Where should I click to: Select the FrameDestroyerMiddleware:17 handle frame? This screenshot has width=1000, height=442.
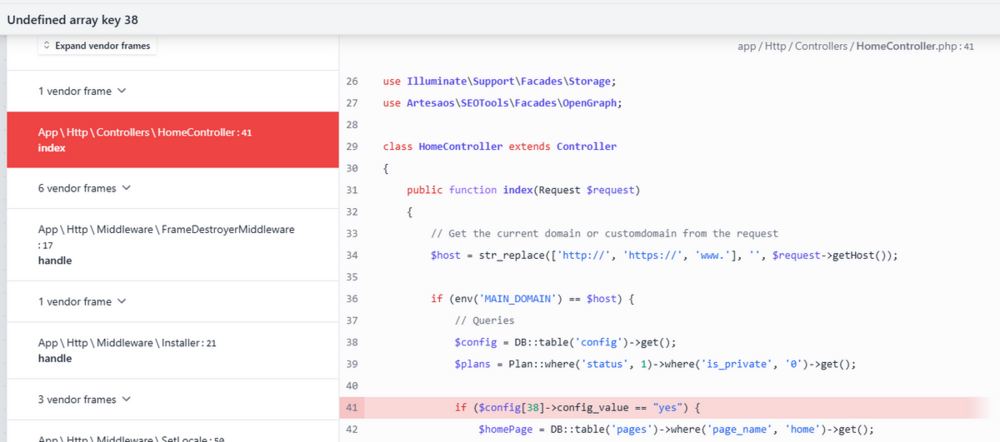[x=173, y=245]
